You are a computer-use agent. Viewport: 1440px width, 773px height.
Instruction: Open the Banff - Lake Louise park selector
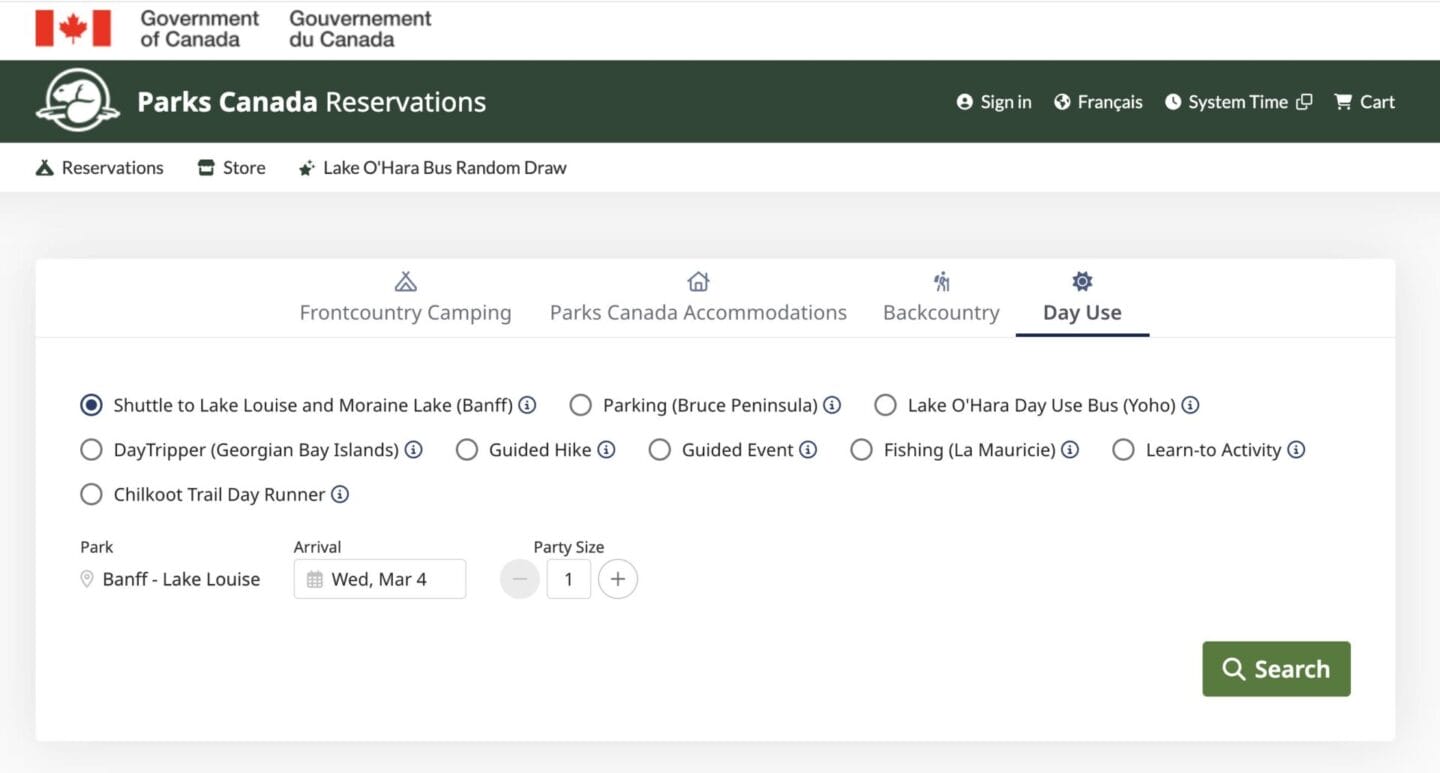click(x=171, y=579)
